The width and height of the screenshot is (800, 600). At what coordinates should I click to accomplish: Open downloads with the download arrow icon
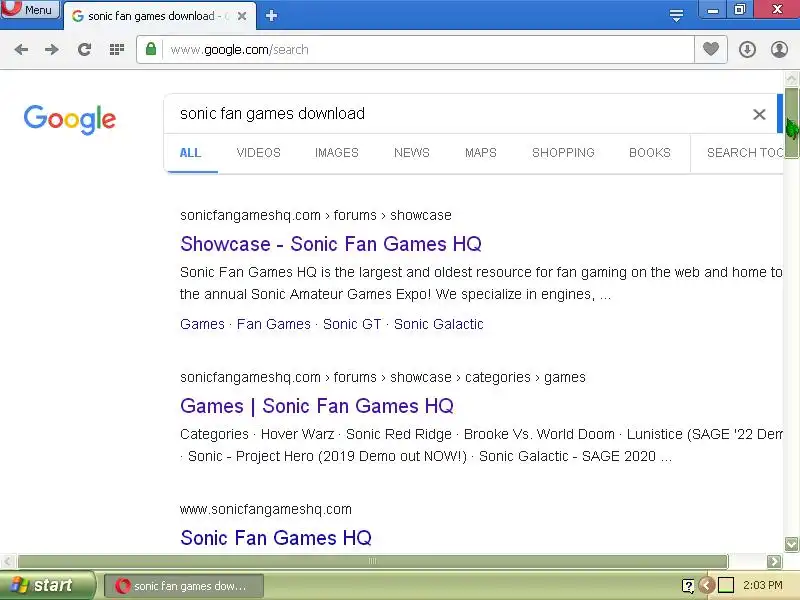(747, 49)
